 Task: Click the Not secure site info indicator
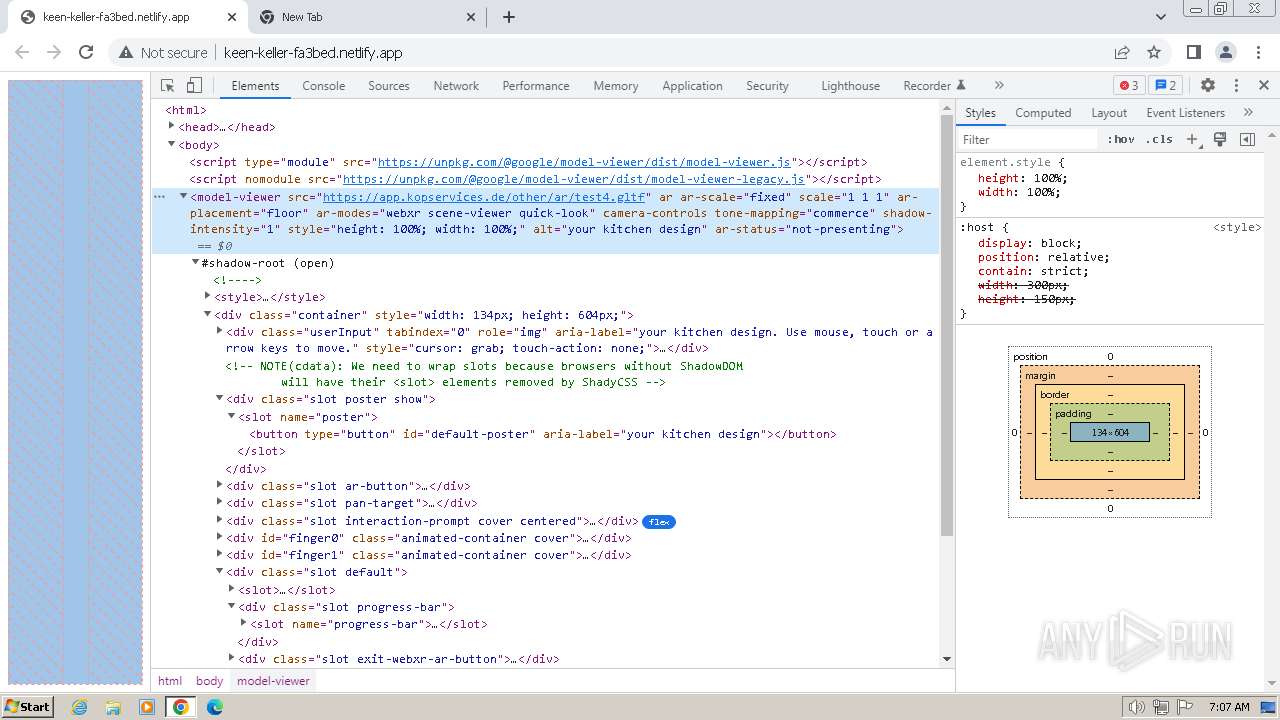(164, 53)
